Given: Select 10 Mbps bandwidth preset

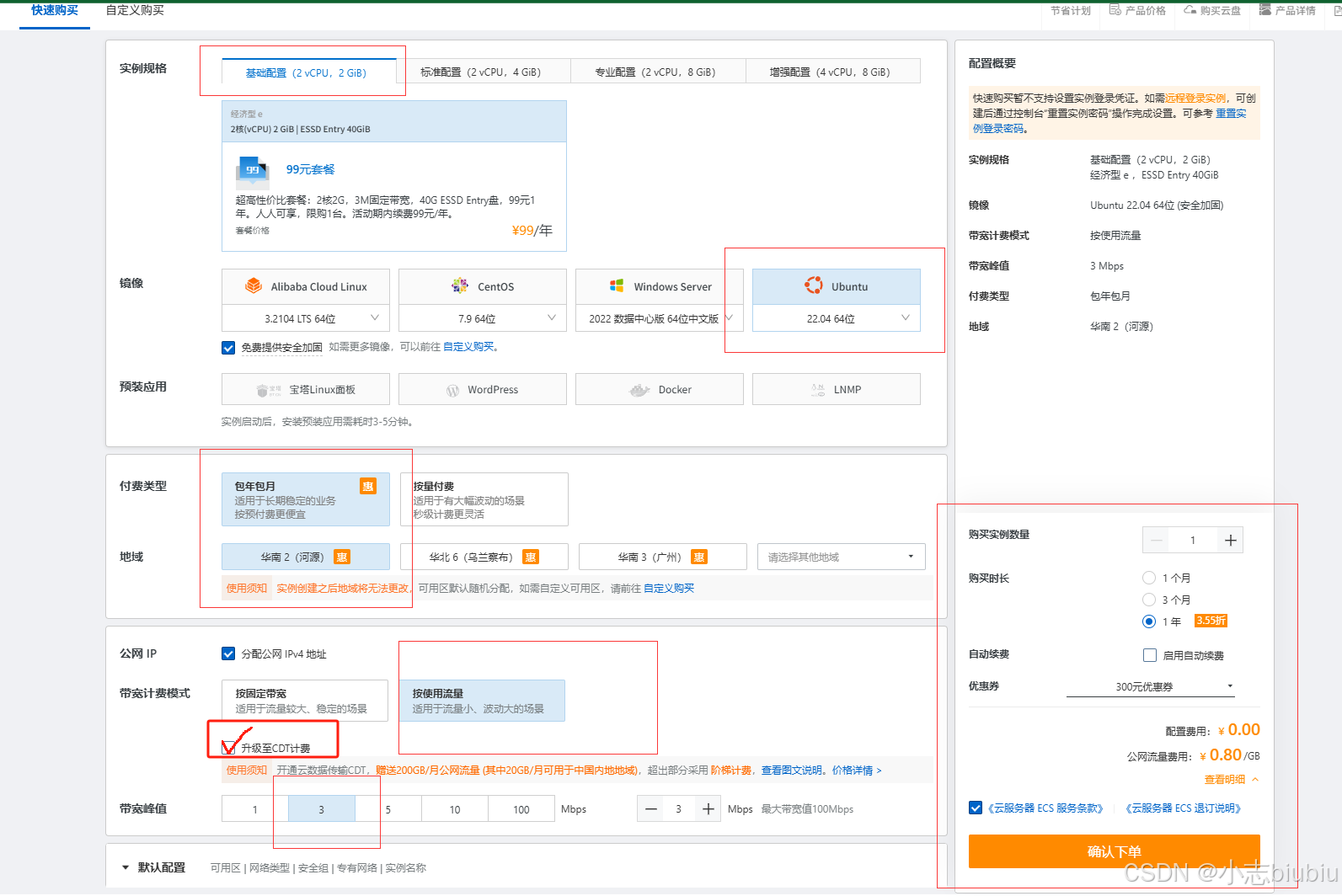Looking at the screenshot, I should (x=455, y=809).
